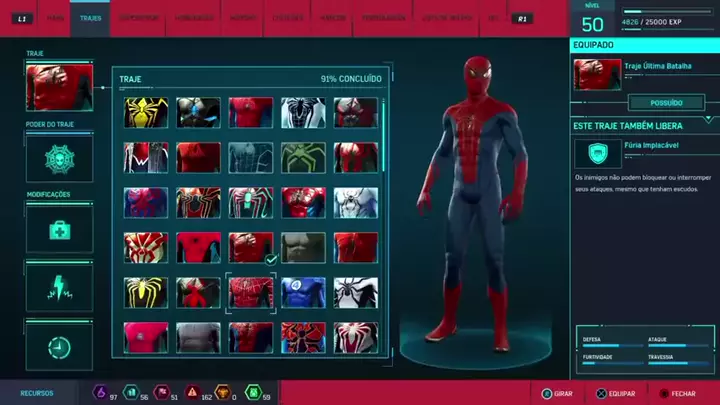Click the R1 next tab indicator

[522, 19]
